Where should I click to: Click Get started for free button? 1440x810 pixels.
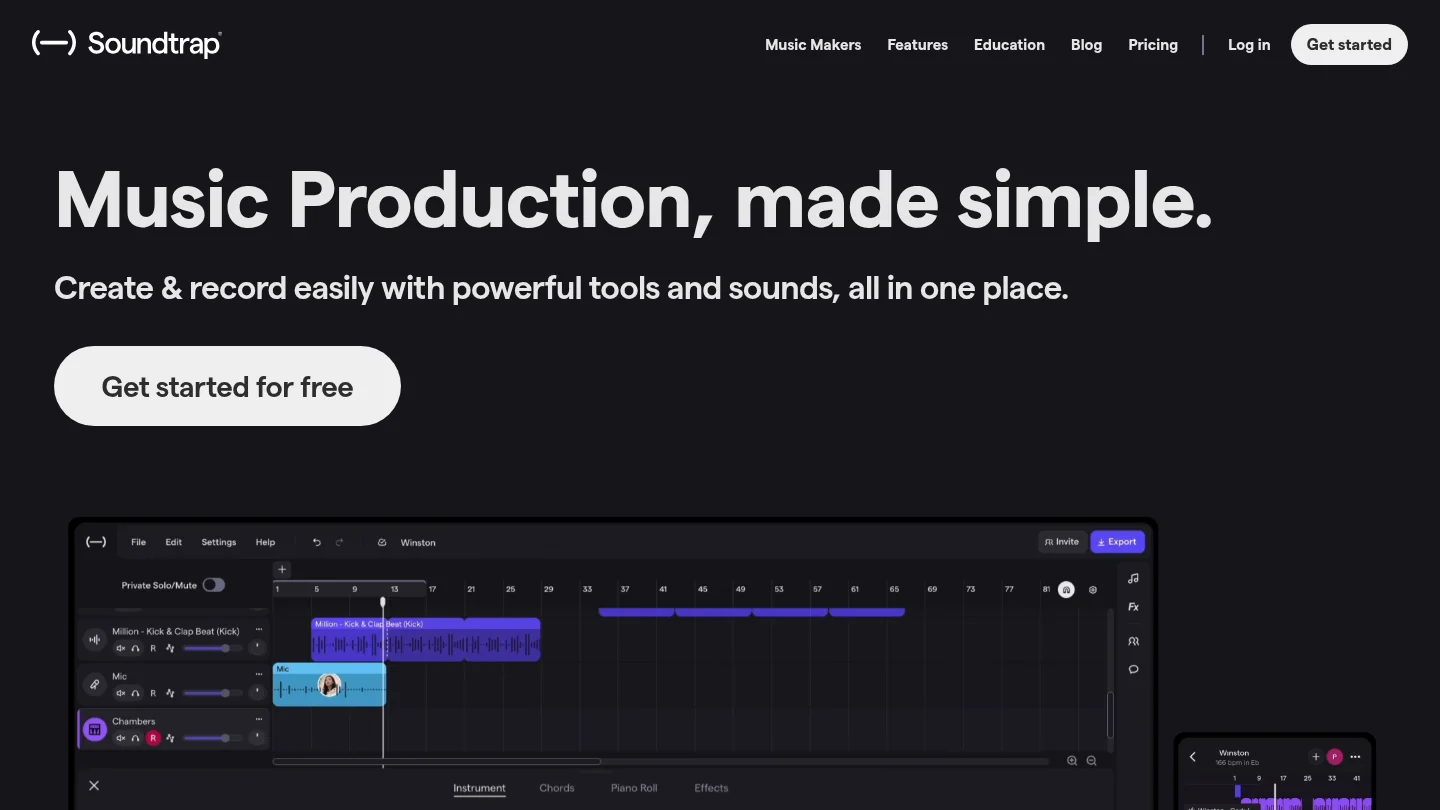tap(227, 386)
